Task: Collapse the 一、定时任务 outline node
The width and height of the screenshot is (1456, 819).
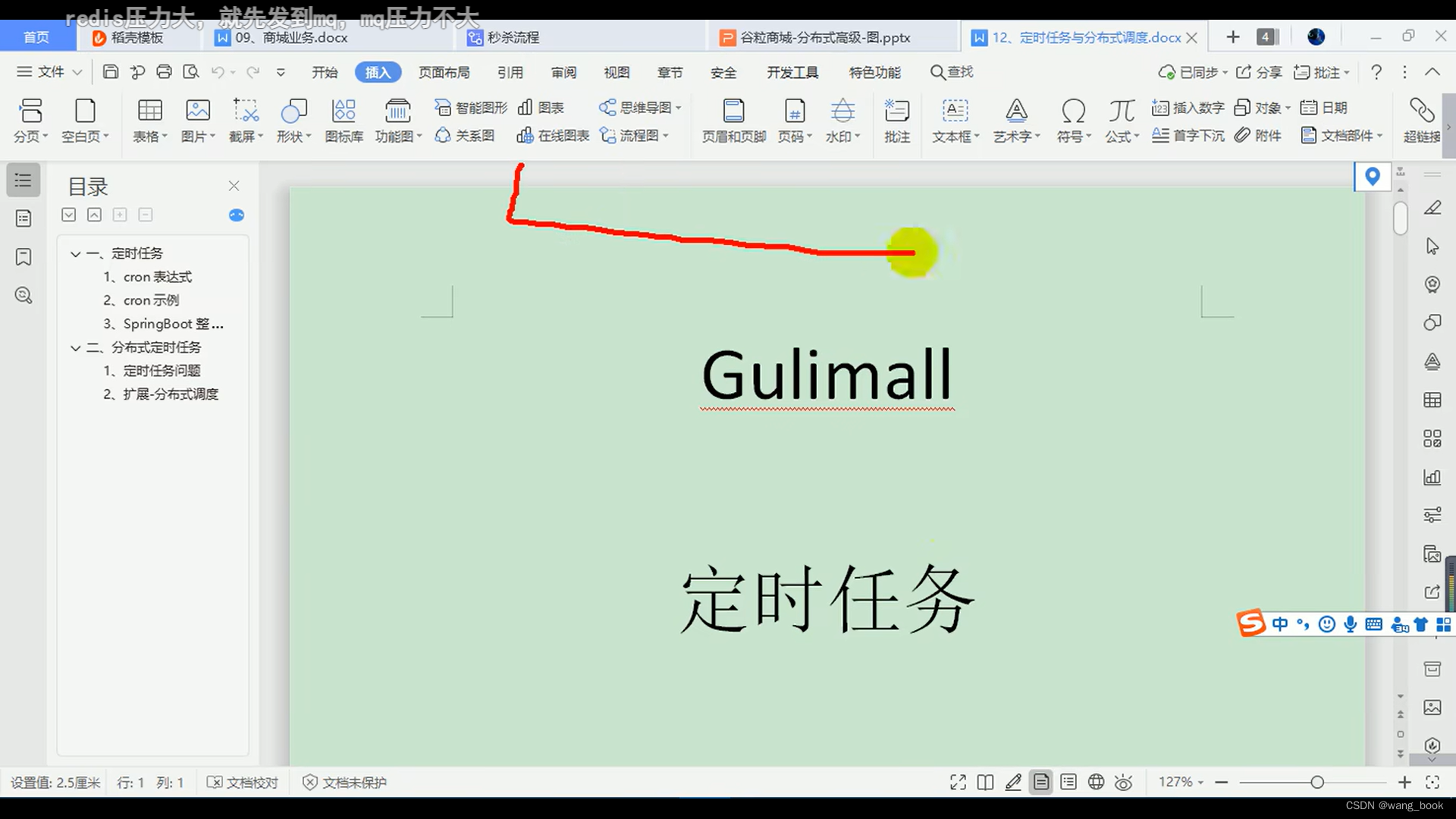Action: [x=75, y=254]
